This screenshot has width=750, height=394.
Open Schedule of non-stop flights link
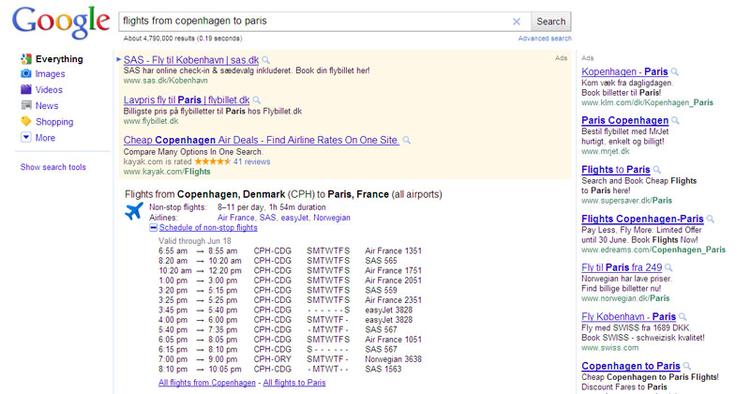click(x=209, y=228)
